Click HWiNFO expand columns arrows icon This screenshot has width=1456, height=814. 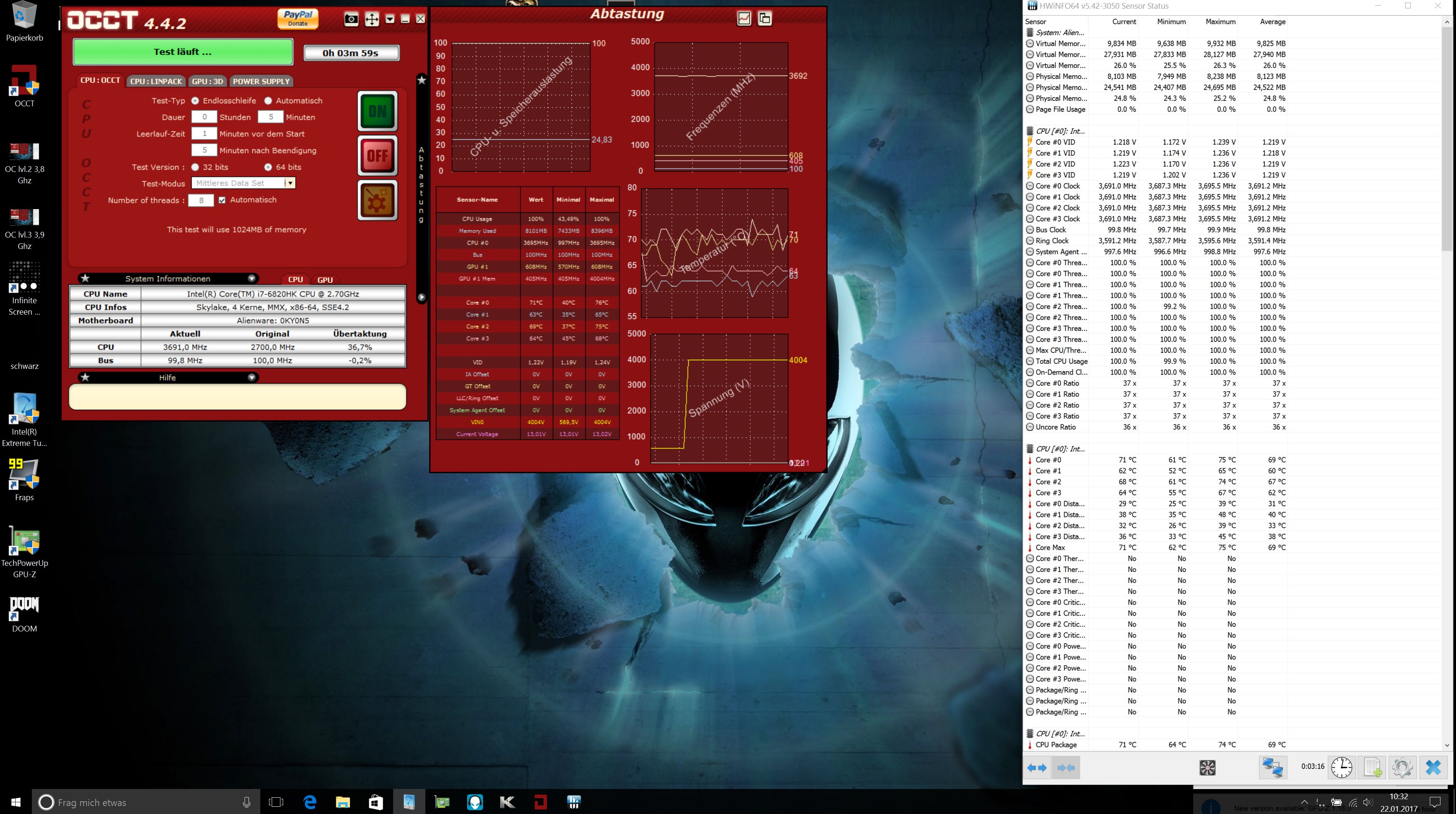1037,768
